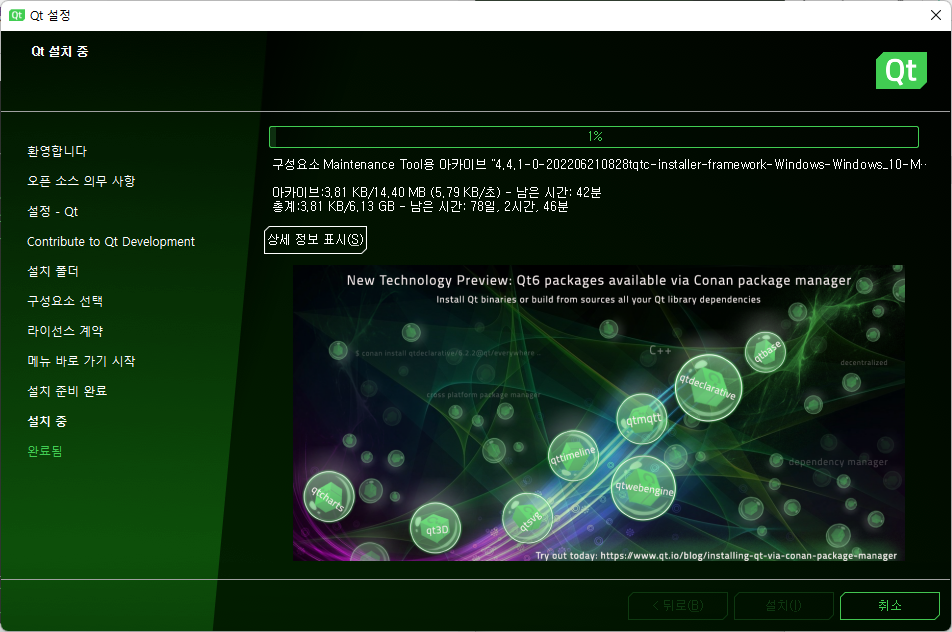Click the qtsvg bubble in banner
The image size is (952, 632).
(x=528, y=518)
